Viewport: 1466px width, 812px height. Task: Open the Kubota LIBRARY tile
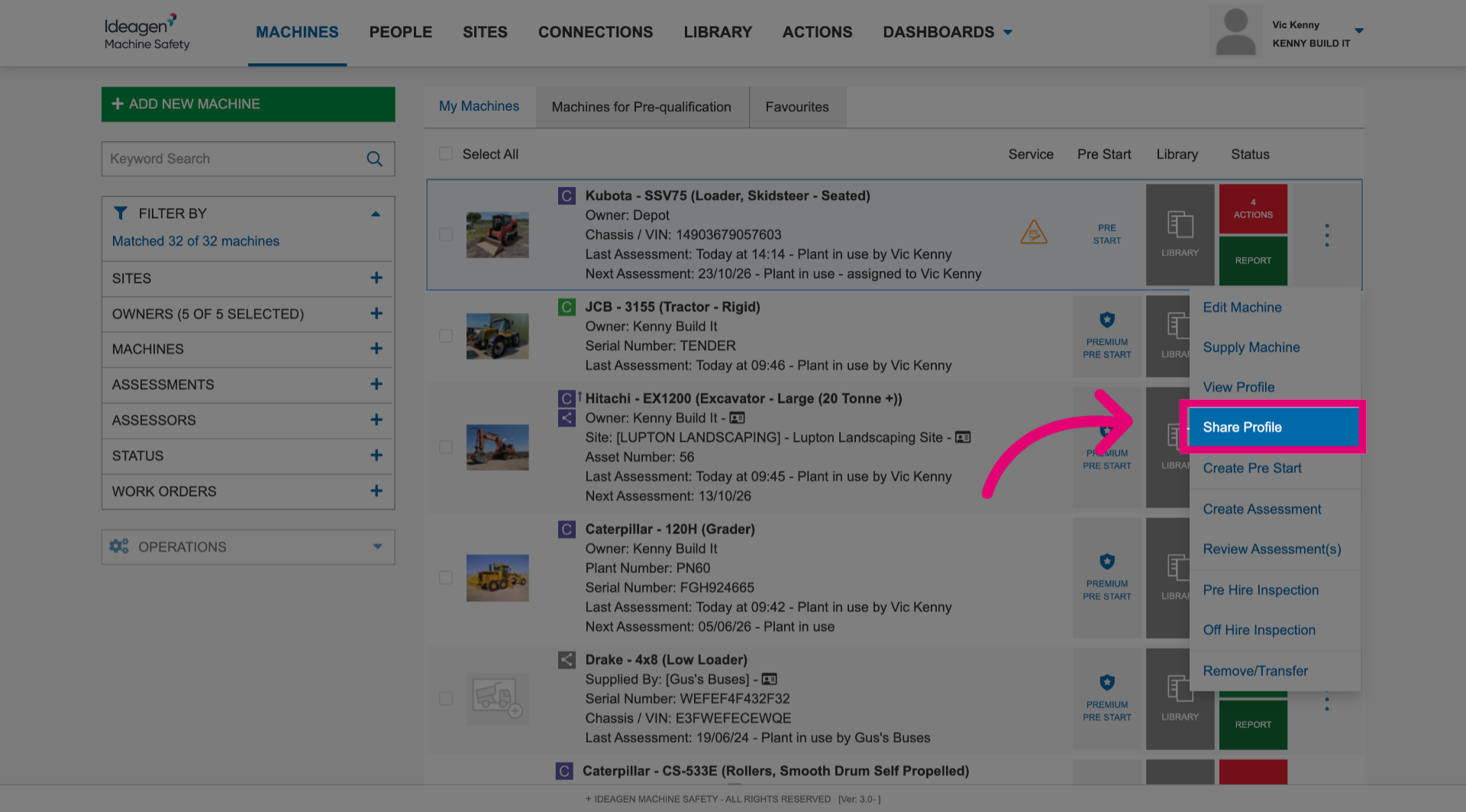[x=1180, y=234]
